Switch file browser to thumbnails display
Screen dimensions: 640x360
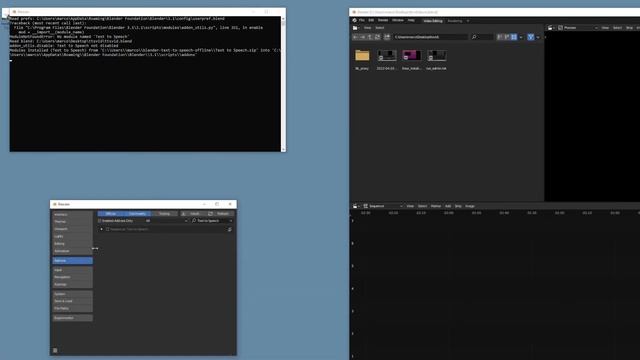514,37
